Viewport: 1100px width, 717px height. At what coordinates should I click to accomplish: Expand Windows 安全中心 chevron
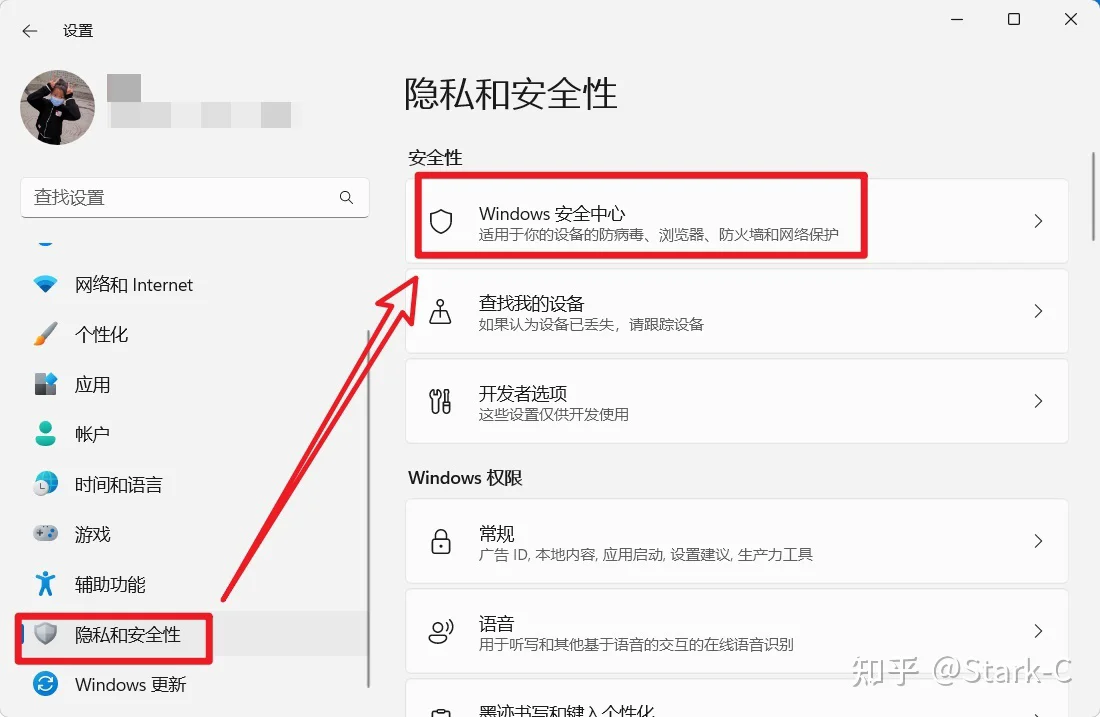1038,222
